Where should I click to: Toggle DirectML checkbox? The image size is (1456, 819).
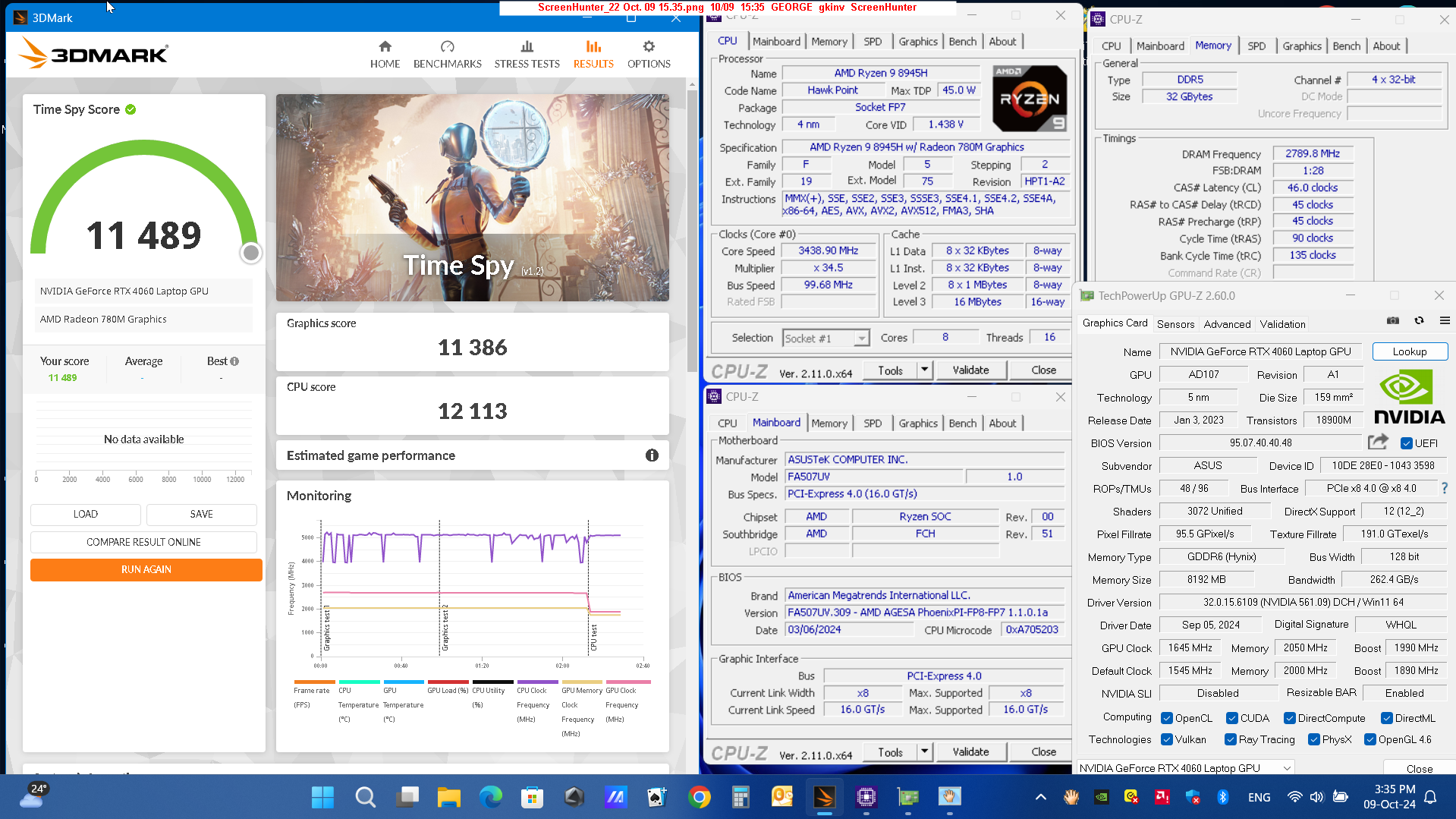point(1386,718)
